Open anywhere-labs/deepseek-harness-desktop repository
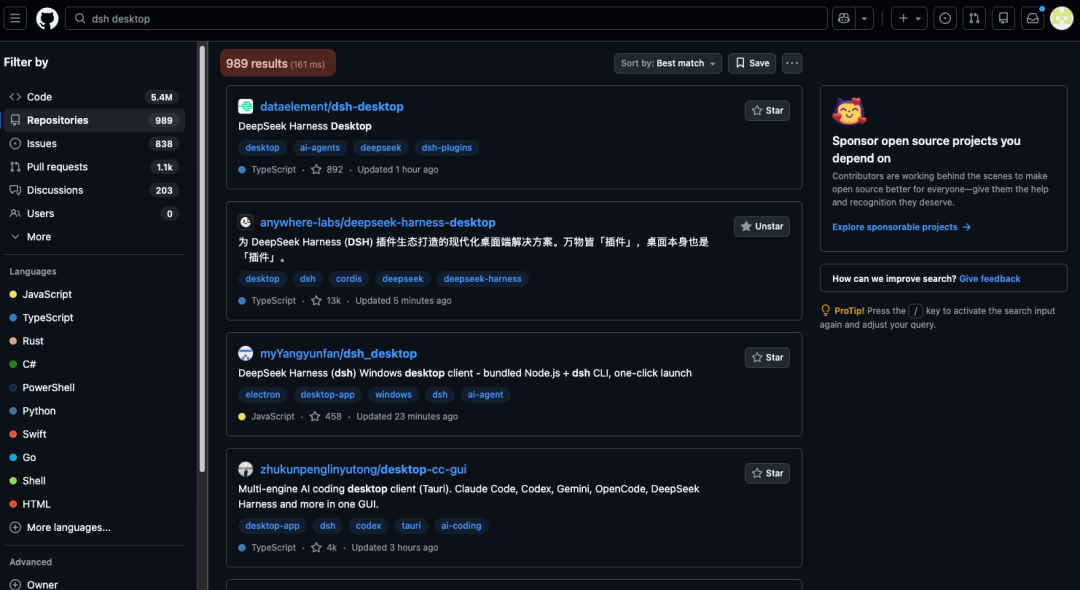This screenshot has width=1080, height=590. point(377,223)
